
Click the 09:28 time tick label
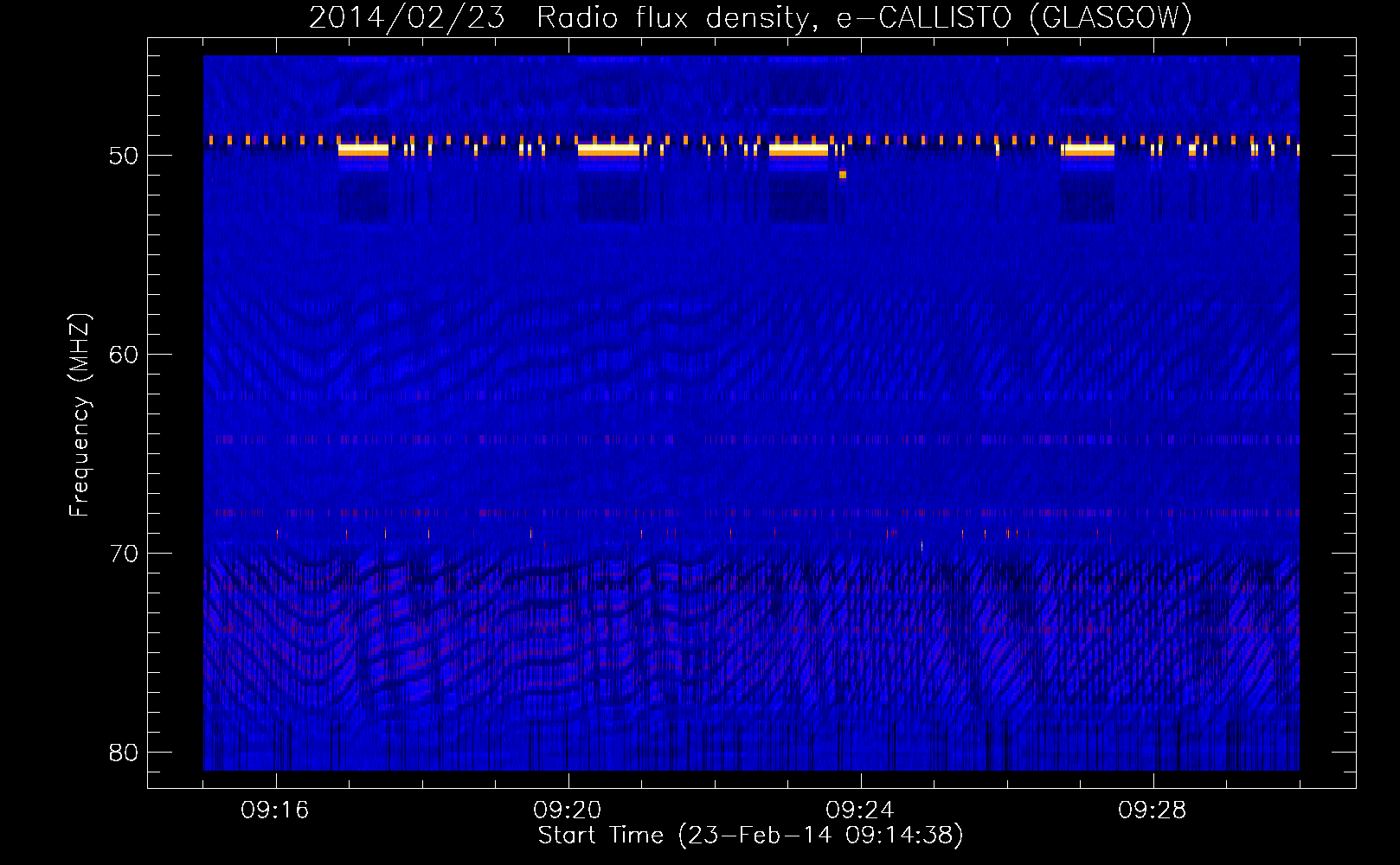(x=1153, y=811)
